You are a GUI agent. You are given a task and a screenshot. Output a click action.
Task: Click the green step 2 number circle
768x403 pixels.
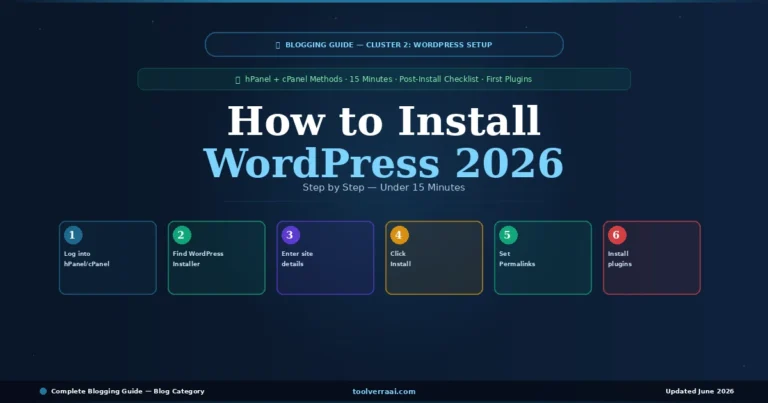[182, 235]
